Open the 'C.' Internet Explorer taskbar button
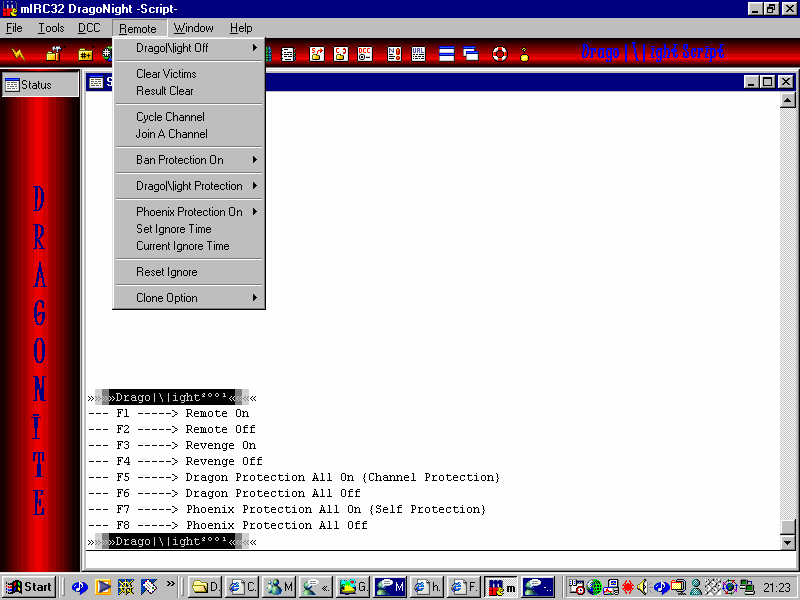800x600 pixels. point(242,587)
